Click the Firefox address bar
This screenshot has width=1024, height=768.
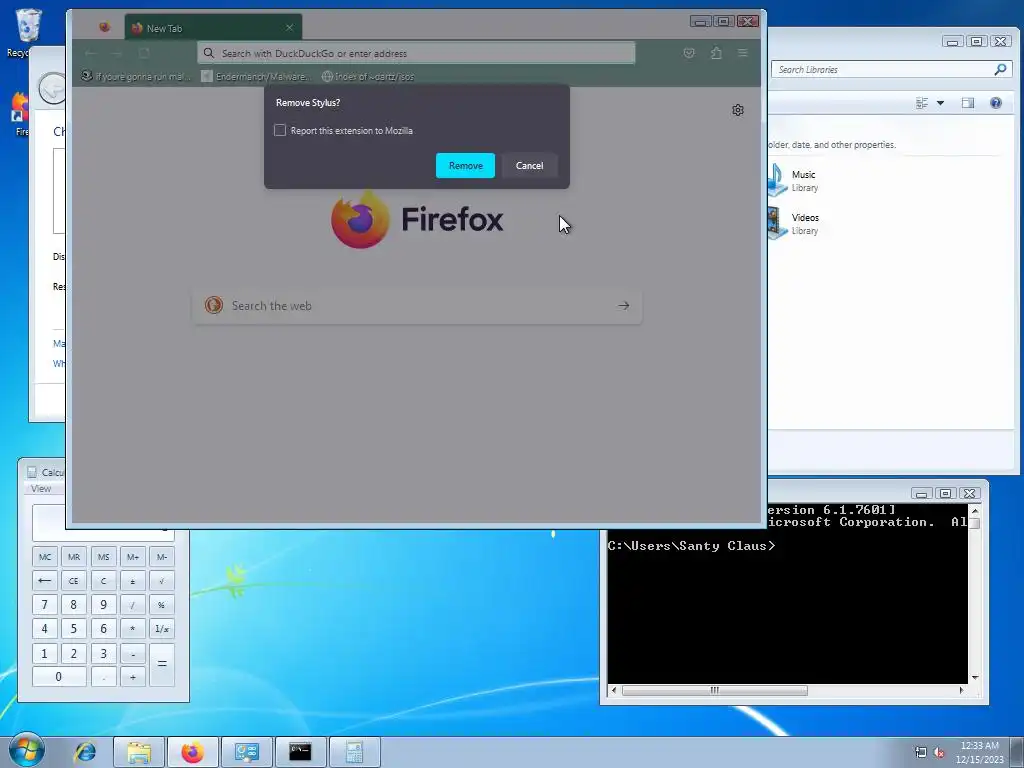click(x=416, y=53)
